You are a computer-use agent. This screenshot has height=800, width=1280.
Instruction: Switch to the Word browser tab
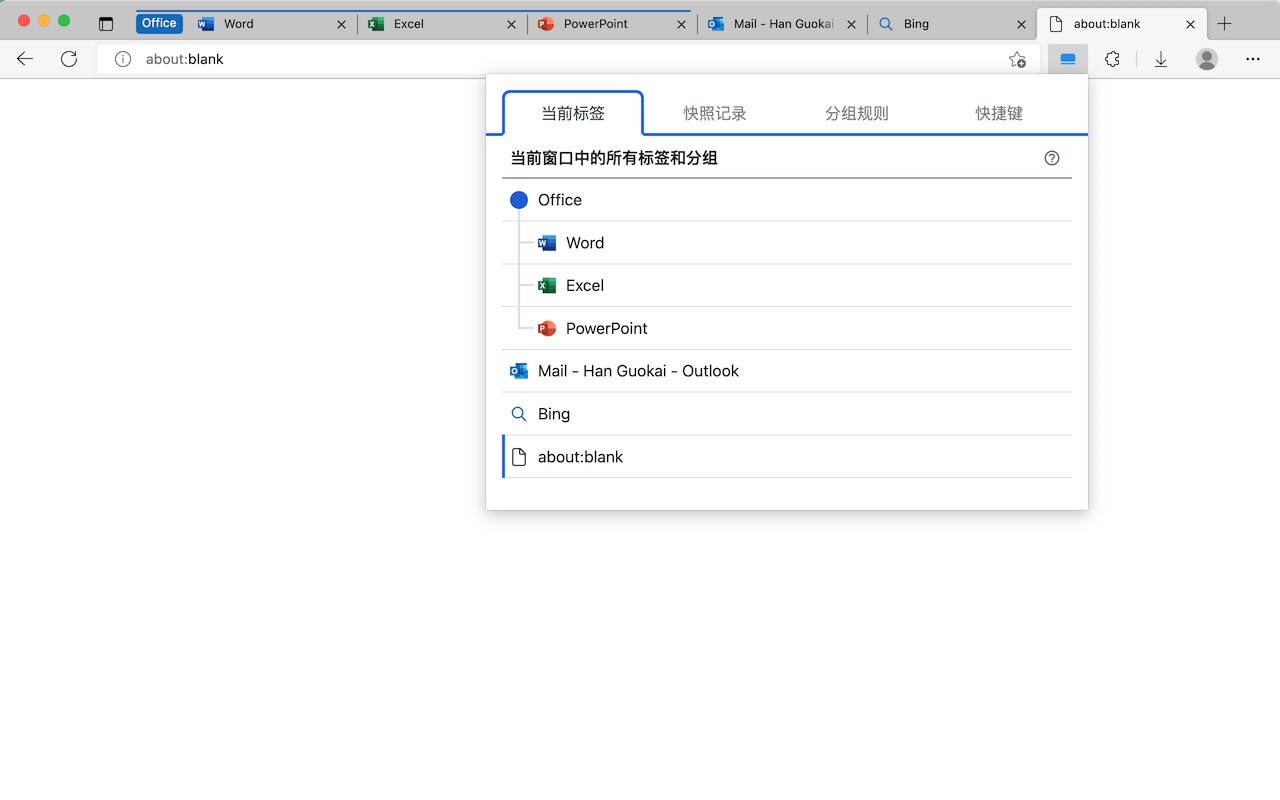272,24
